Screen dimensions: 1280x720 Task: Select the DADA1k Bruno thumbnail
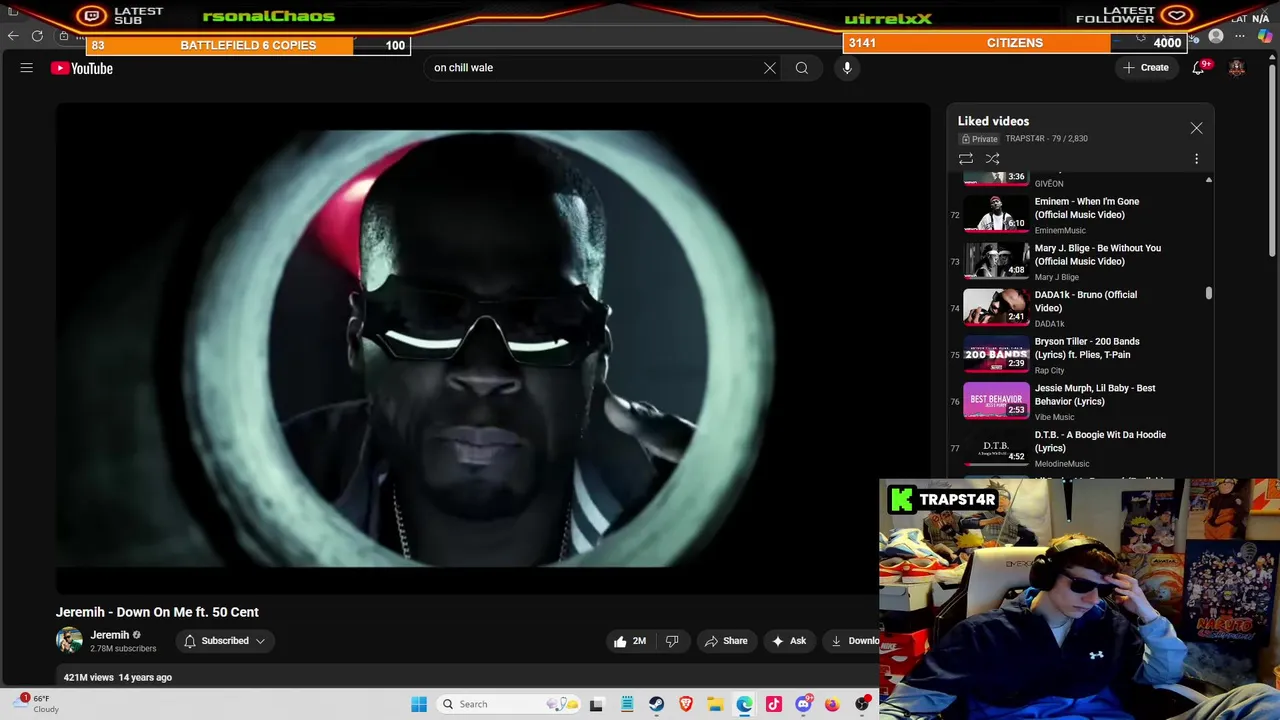[996, 308]
